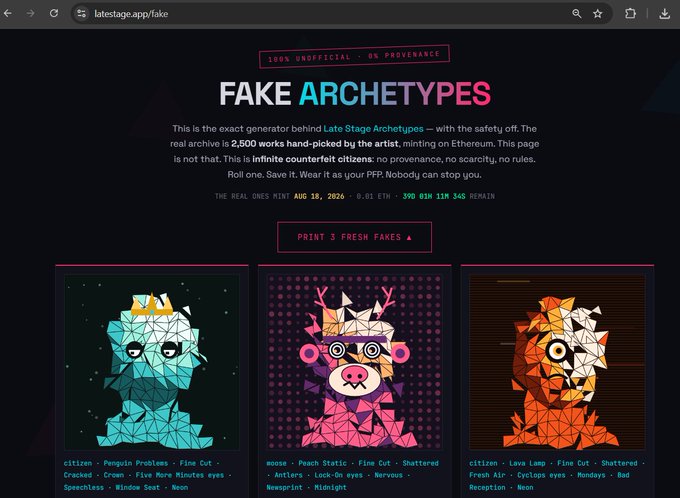Click the '100% Unofficial · 0% Provenance' stamp
This screenshot has height=498, width=680.
354,56
